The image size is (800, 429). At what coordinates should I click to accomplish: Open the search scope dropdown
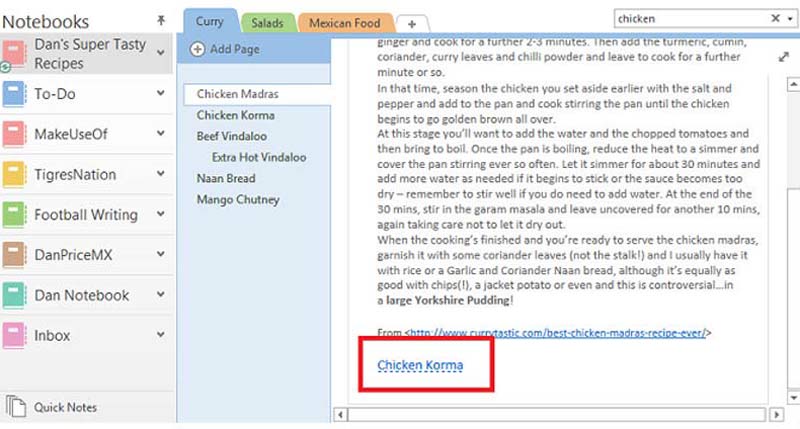(791, 18)
